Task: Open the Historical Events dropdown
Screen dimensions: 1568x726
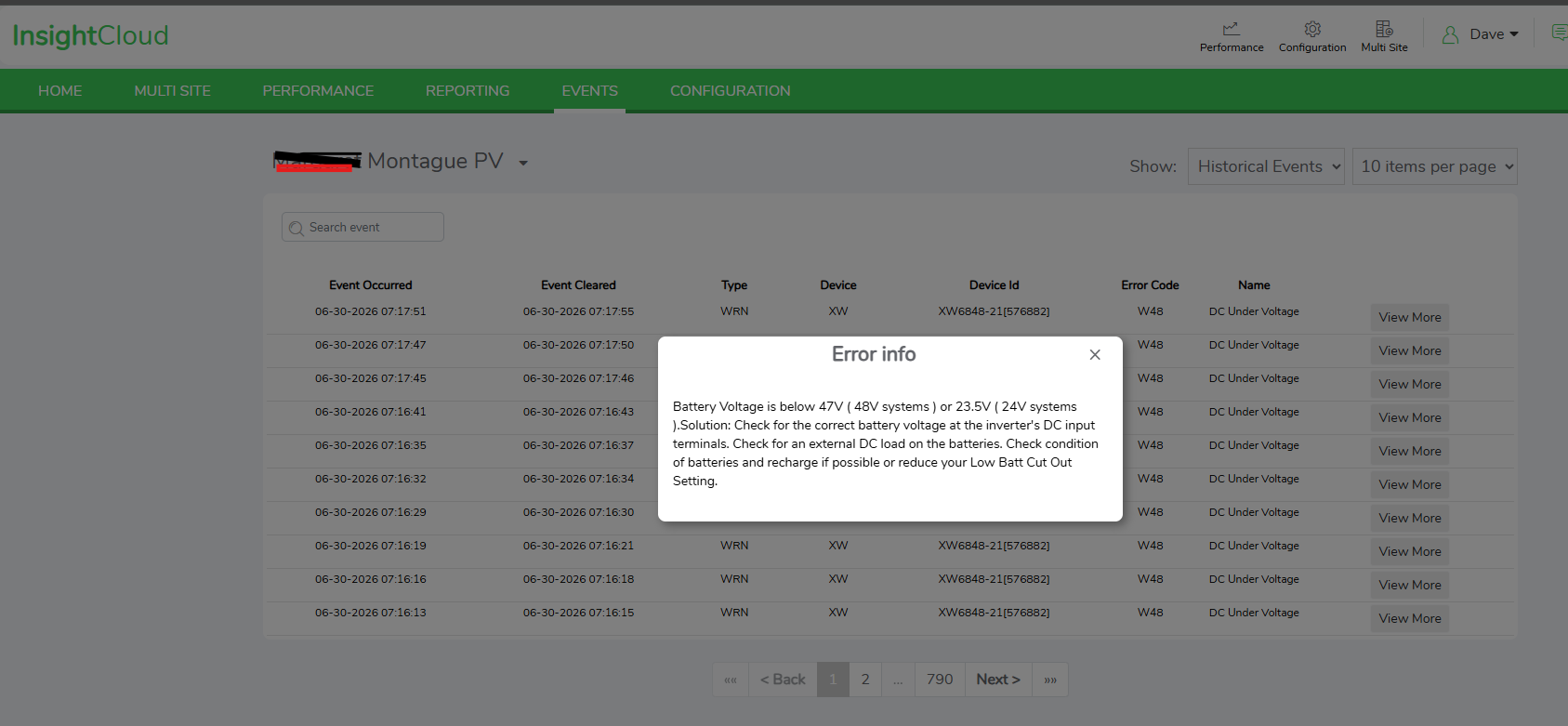Action: [x=1266, y=166]
